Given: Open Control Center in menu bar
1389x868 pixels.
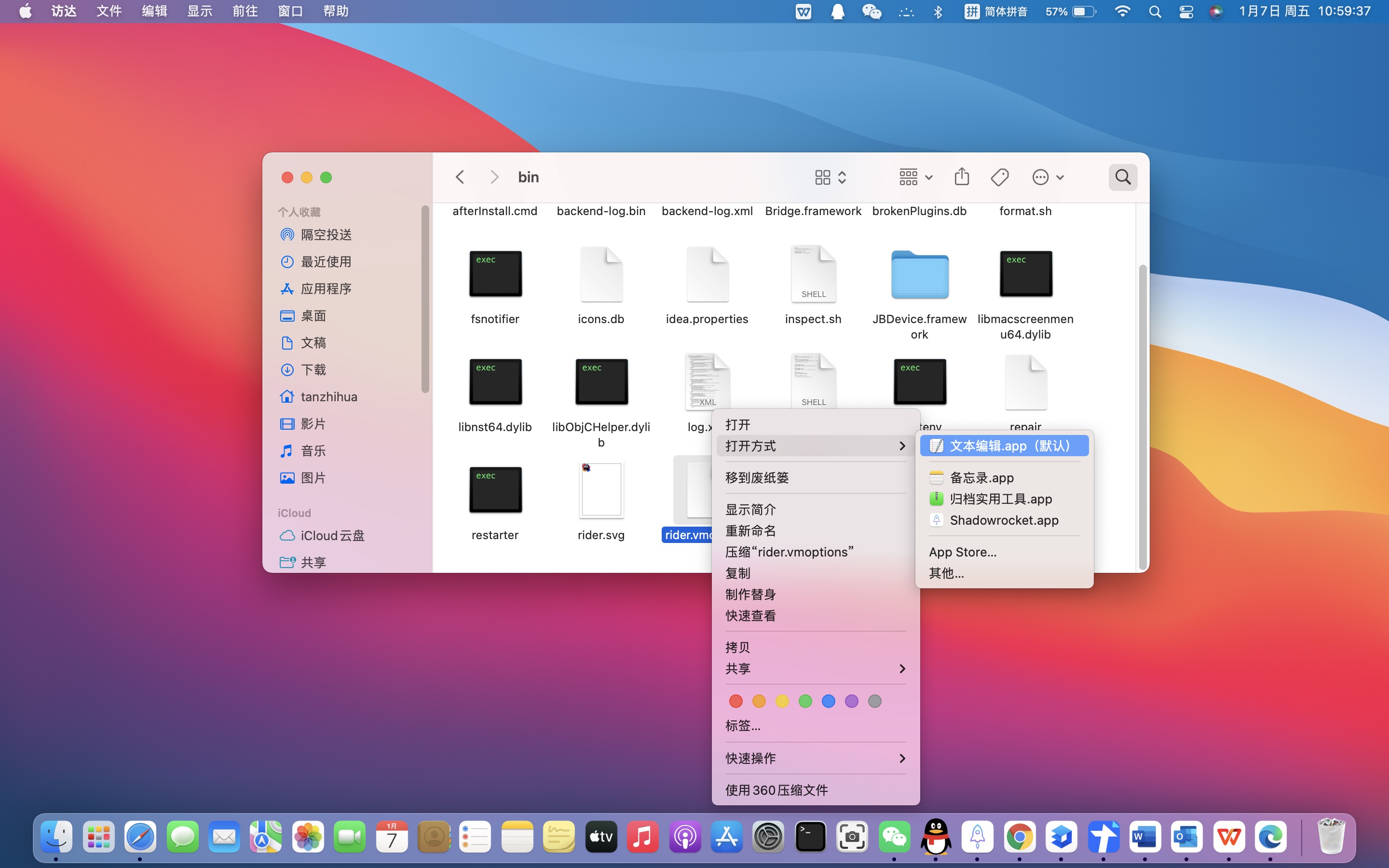Looking at the screenshot, I should coord(1186,12).
